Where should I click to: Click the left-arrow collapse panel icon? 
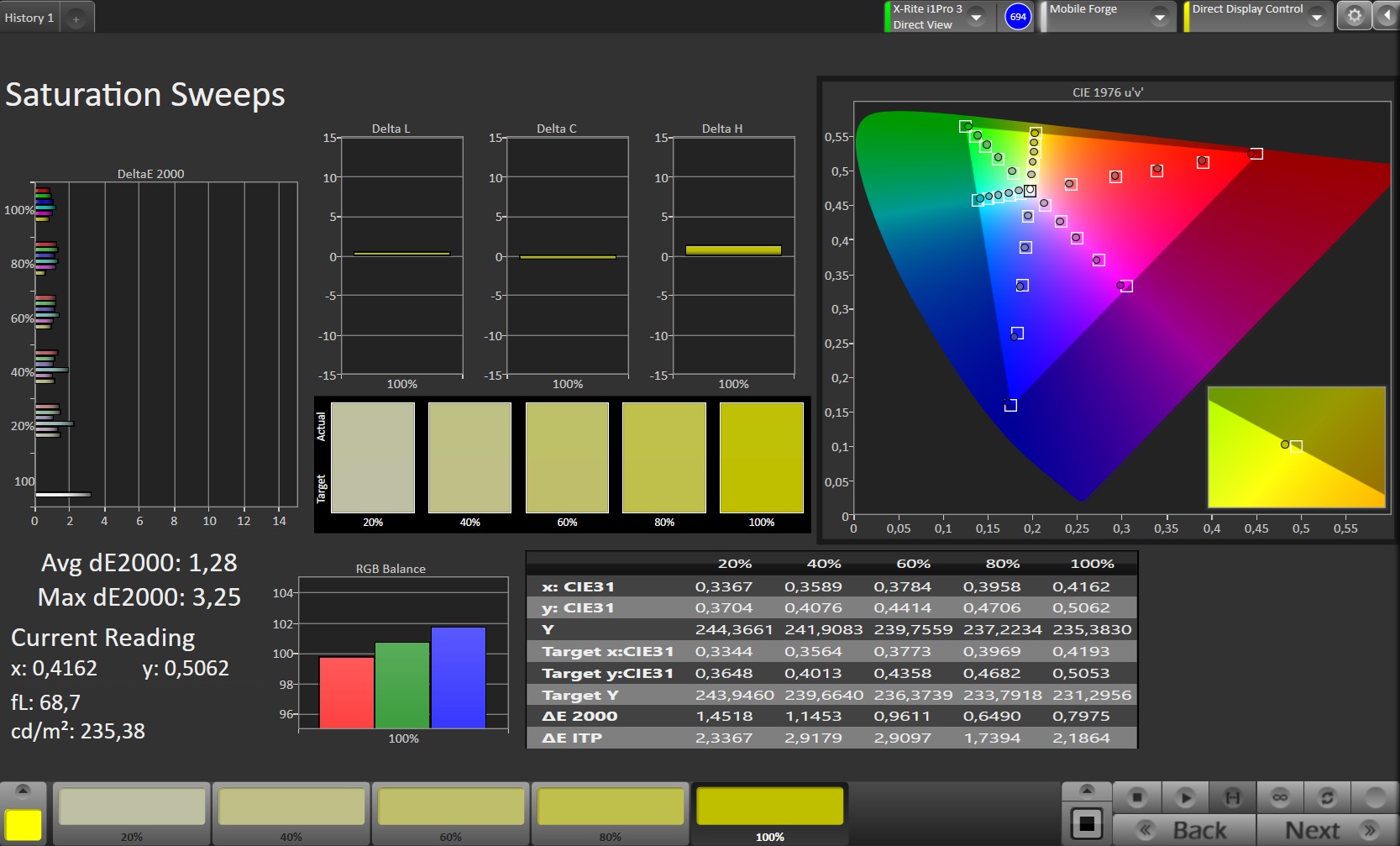1385,16
